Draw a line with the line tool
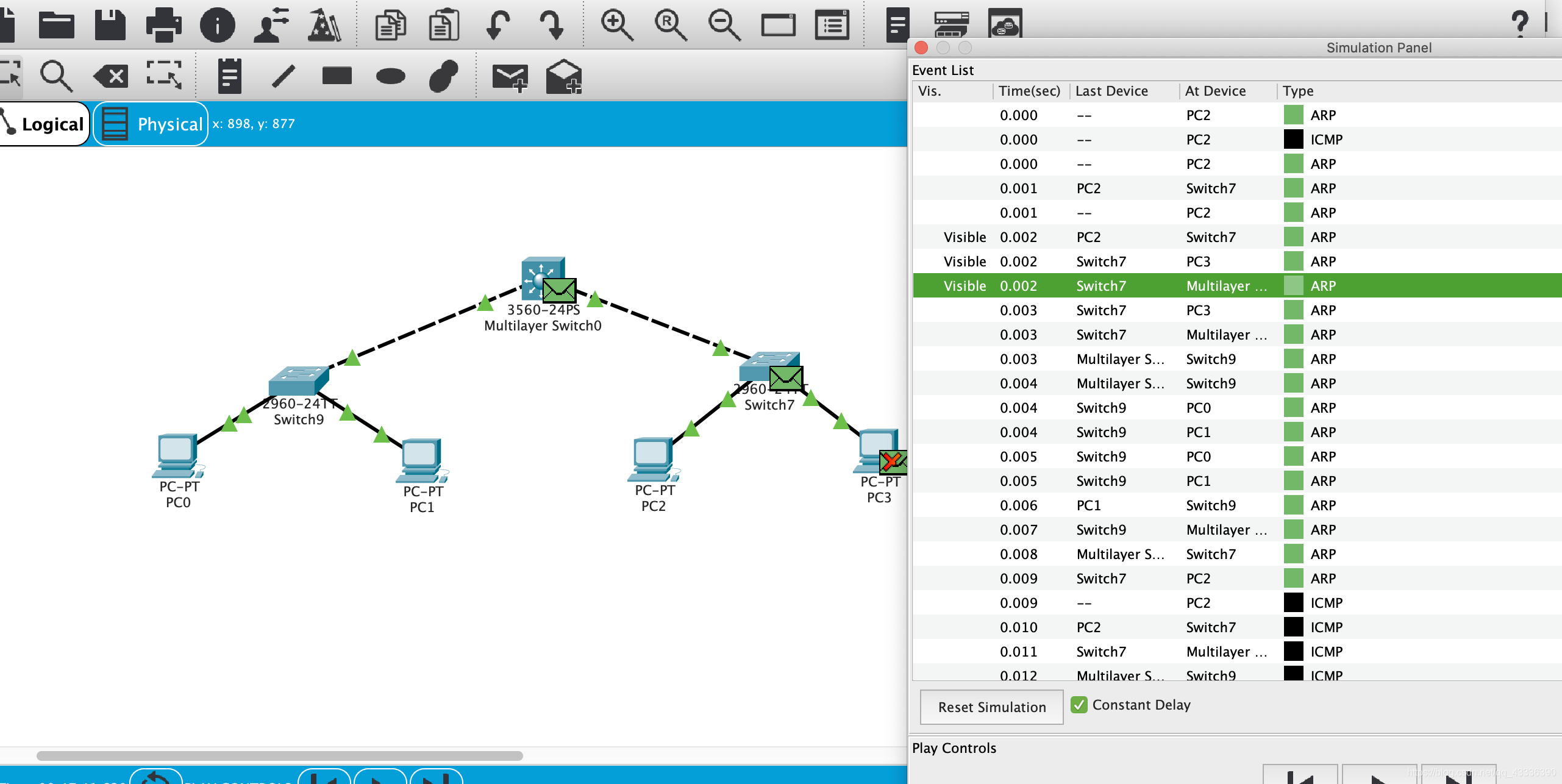Image resolution: width=1562 pixels, height=784 pixels. point(283,76)
